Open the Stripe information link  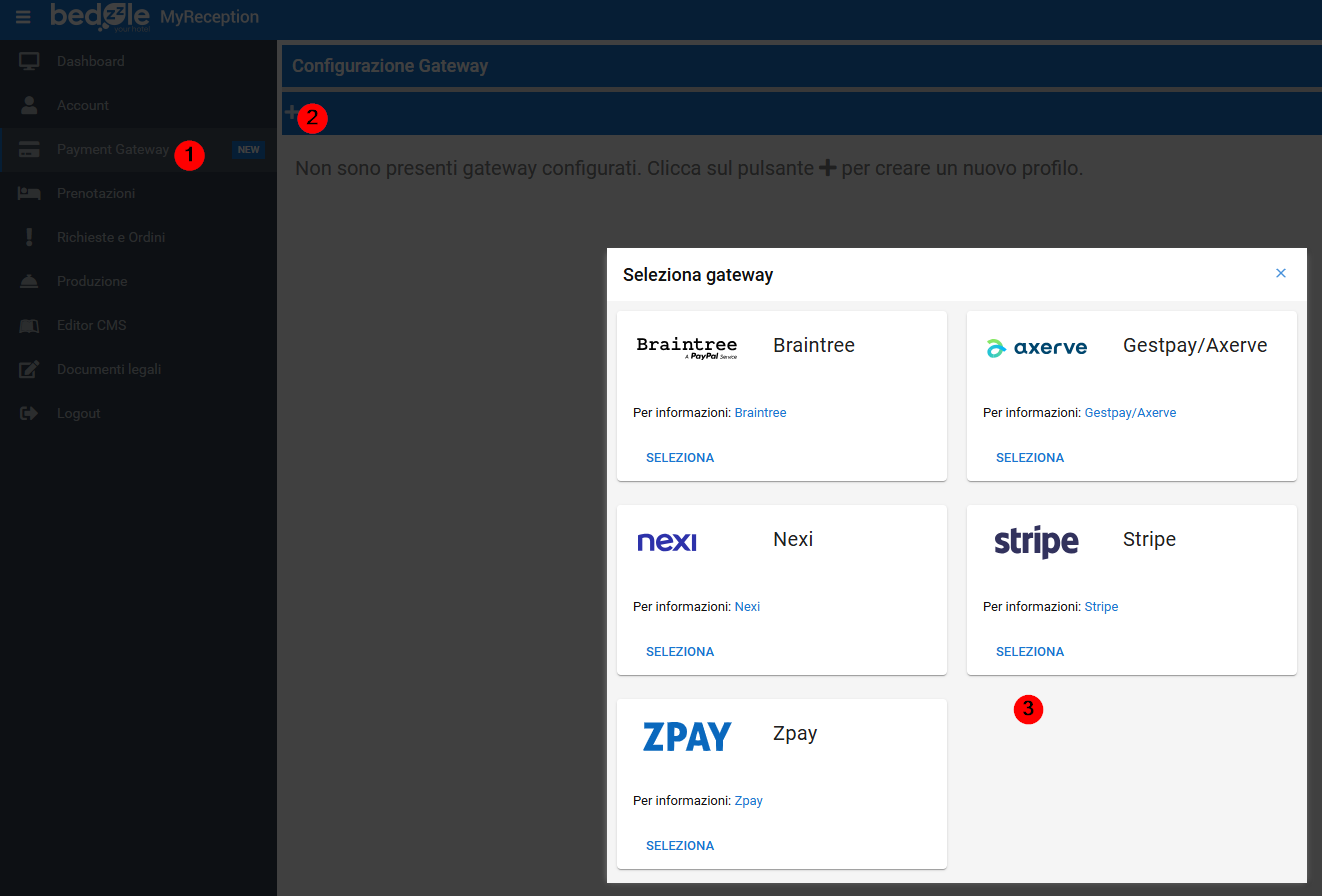pyautogui.click(x=1101, y=607)
